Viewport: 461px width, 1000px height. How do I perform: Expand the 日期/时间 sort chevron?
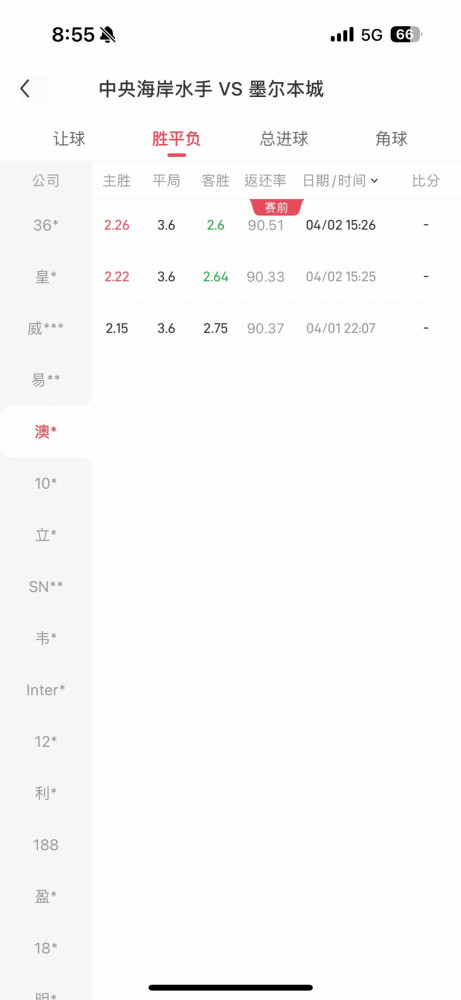(x=374, y=181)
